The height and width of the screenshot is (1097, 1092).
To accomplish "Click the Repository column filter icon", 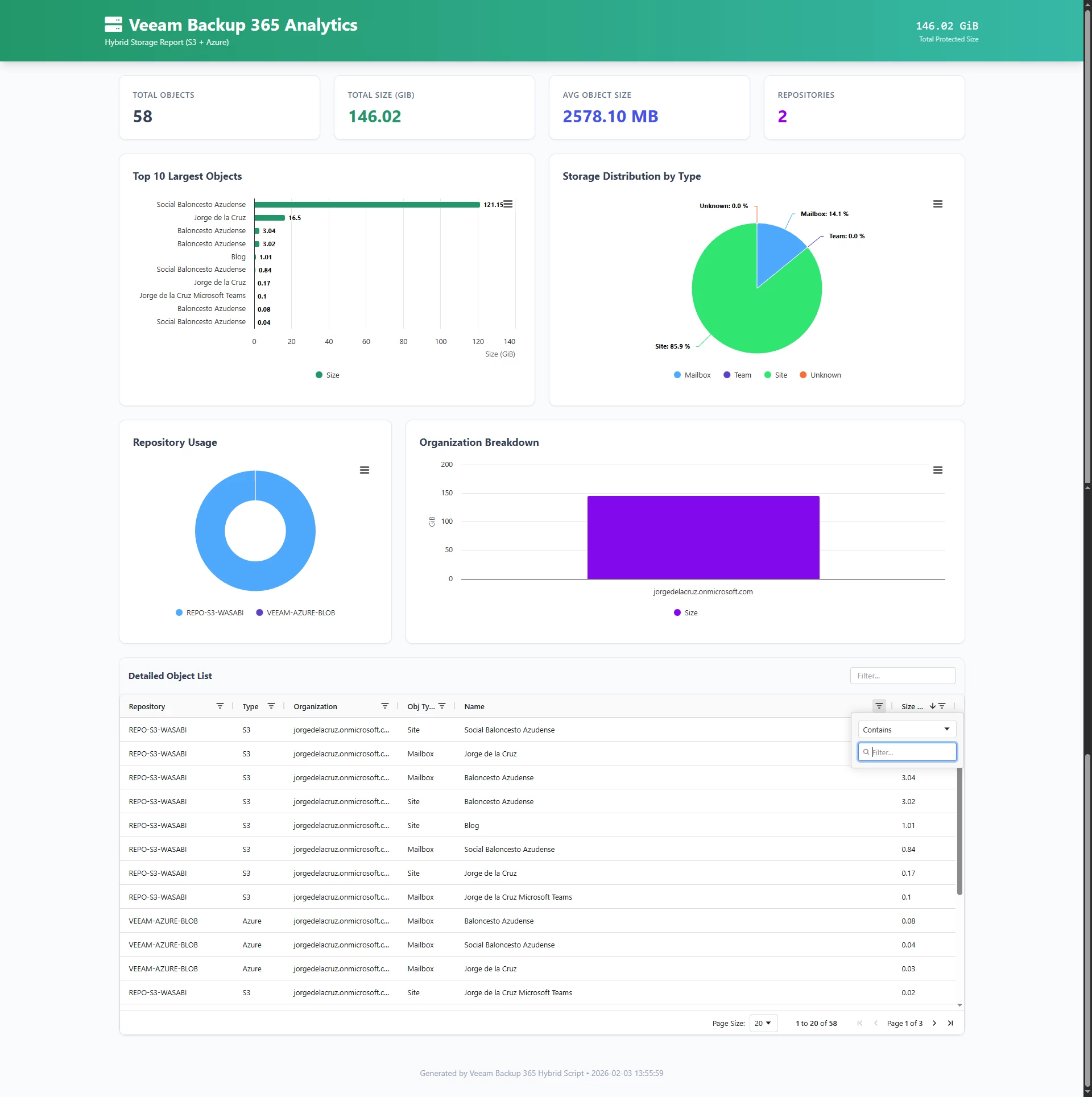I will tap(220, 706).
